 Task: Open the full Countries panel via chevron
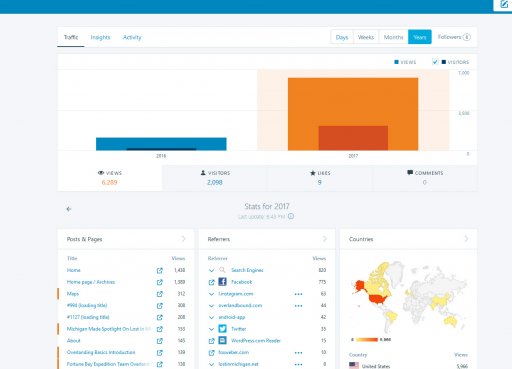(466, 239)
